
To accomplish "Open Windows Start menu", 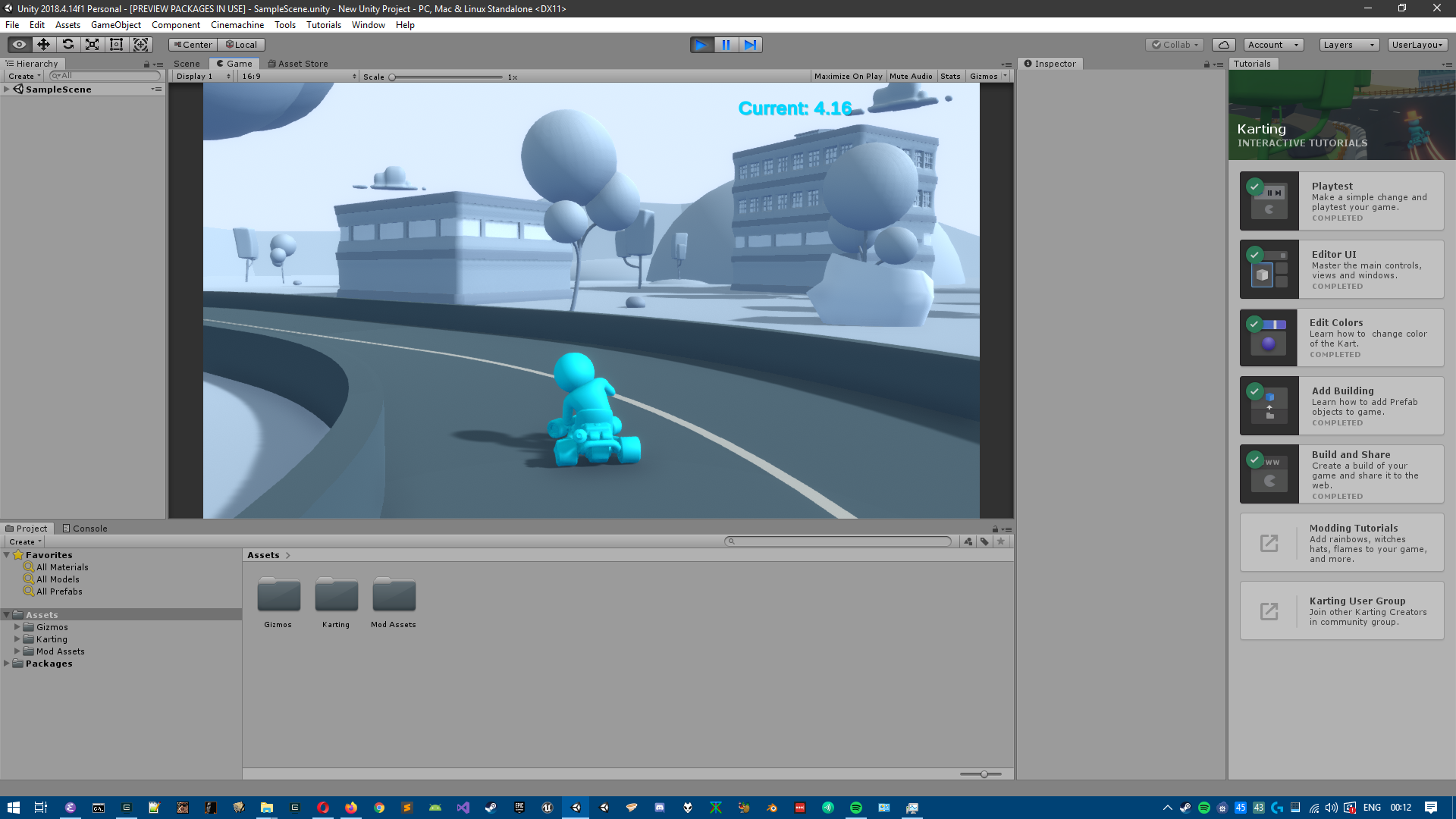I will tap(13, 808).
